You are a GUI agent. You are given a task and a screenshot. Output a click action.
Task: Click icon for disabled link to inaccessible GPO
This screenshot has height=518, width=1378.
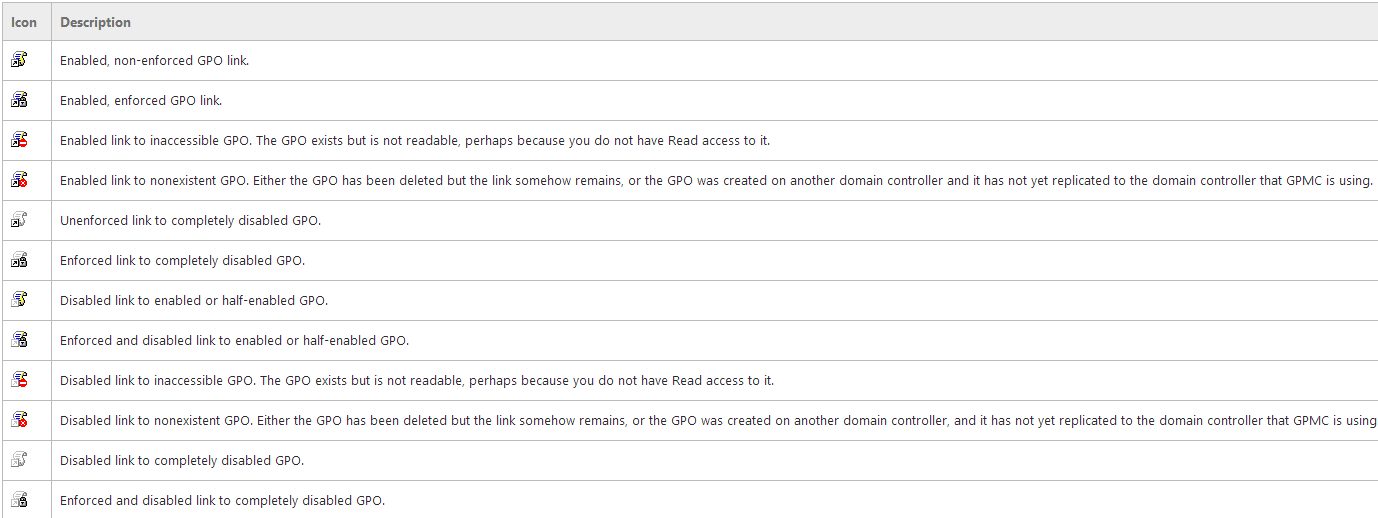click(19, 380)
